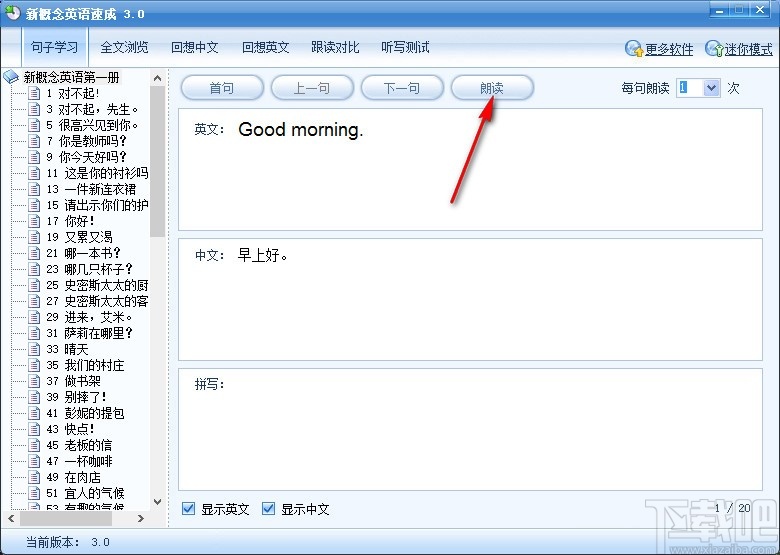Image resolution: width=780 pixels, height=555 pixels.
Task: Select lesson 49 在肉店
Action: click(74, 477)
